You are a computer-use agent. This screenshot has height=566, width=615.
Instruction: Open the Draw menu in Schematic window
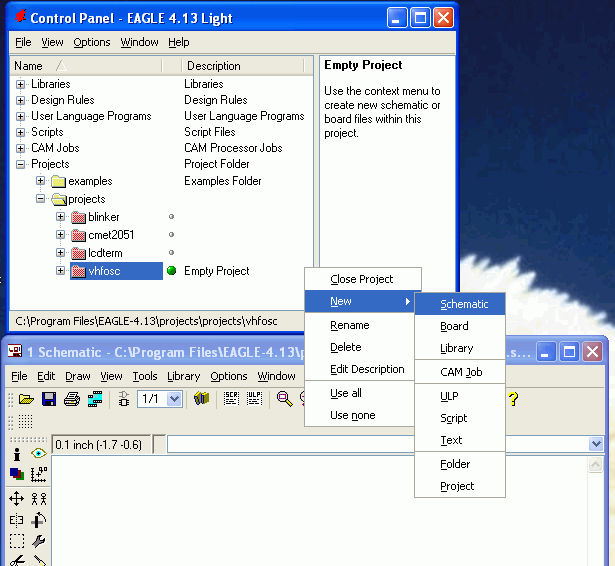78,376
